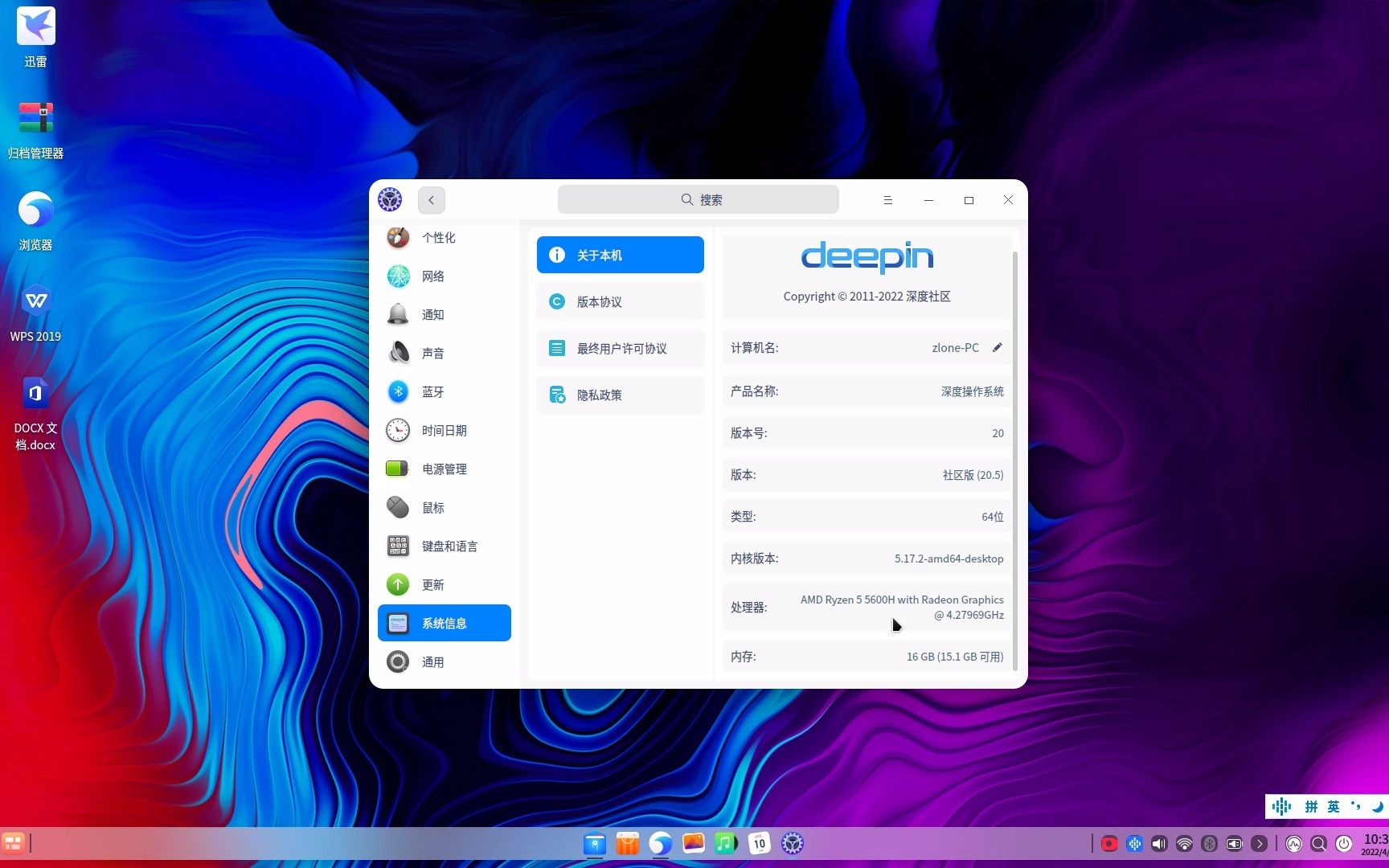Toggle 英 English mode in the input bar
Screen dimensions: 1389x868
1334,806
